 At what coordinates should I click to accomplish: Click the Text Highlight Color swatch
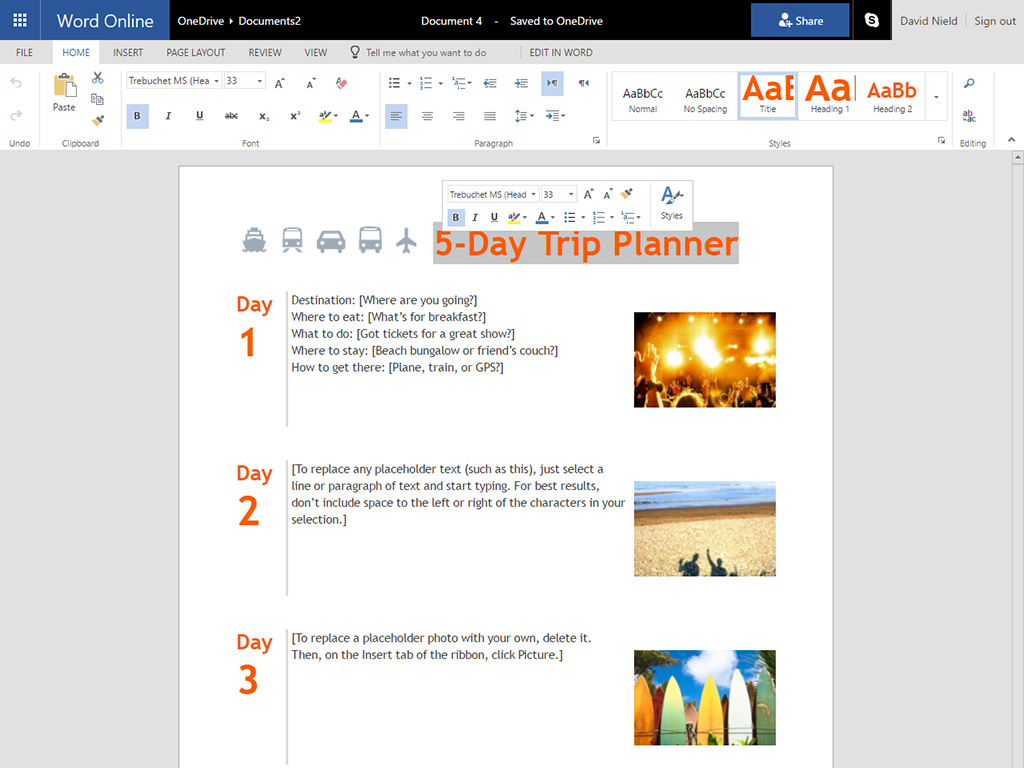[x=325, y=116]
